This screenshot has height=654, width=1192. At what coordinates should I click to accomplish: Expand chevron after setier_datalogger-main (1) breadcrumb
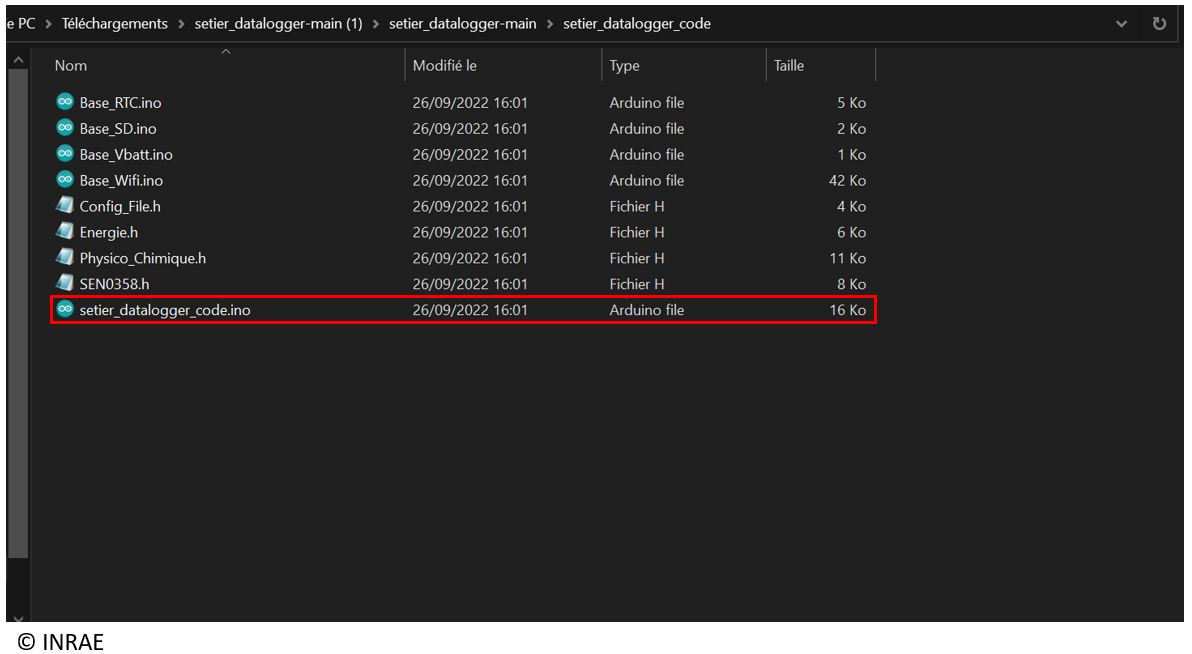click(x=375, y=24)
